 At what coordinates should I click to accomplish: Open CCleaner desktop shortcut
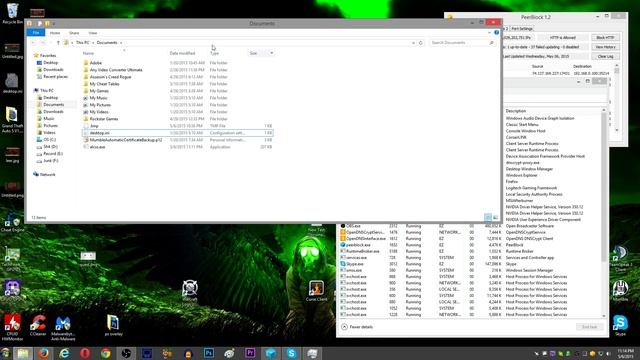[x=38, y=325]
